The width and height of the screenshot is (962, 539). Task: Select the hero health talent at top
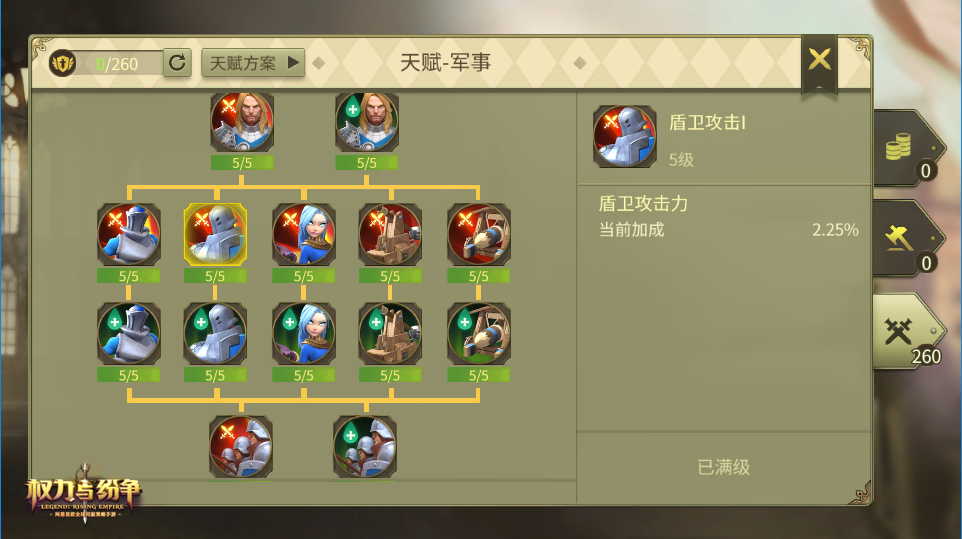[367, 122]
